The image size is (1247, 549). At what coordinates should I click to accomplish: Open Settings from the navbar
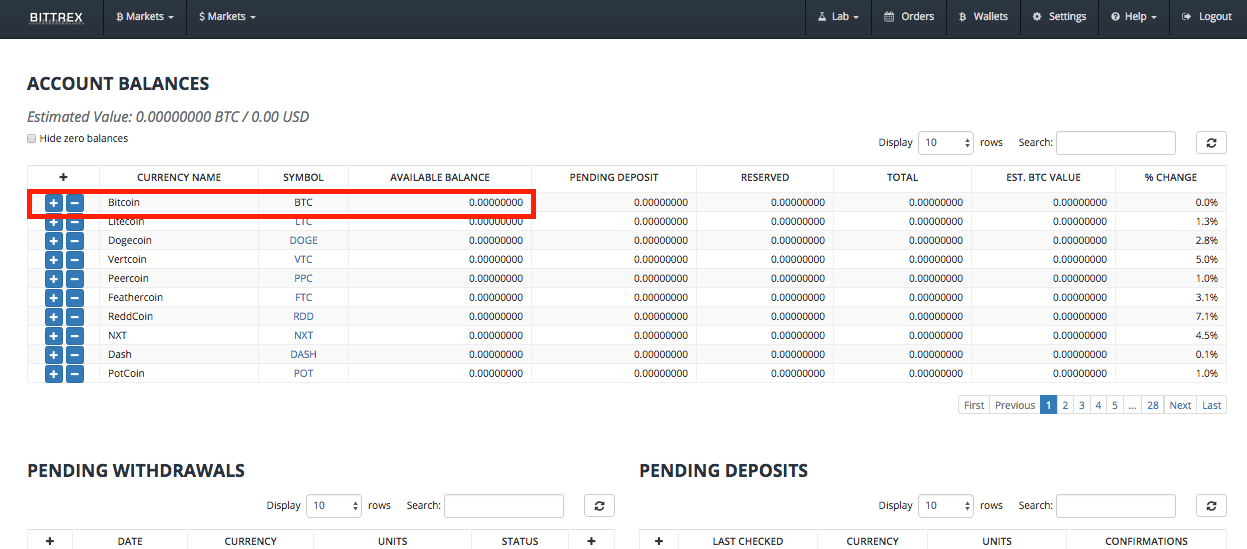coord(1059,17)
